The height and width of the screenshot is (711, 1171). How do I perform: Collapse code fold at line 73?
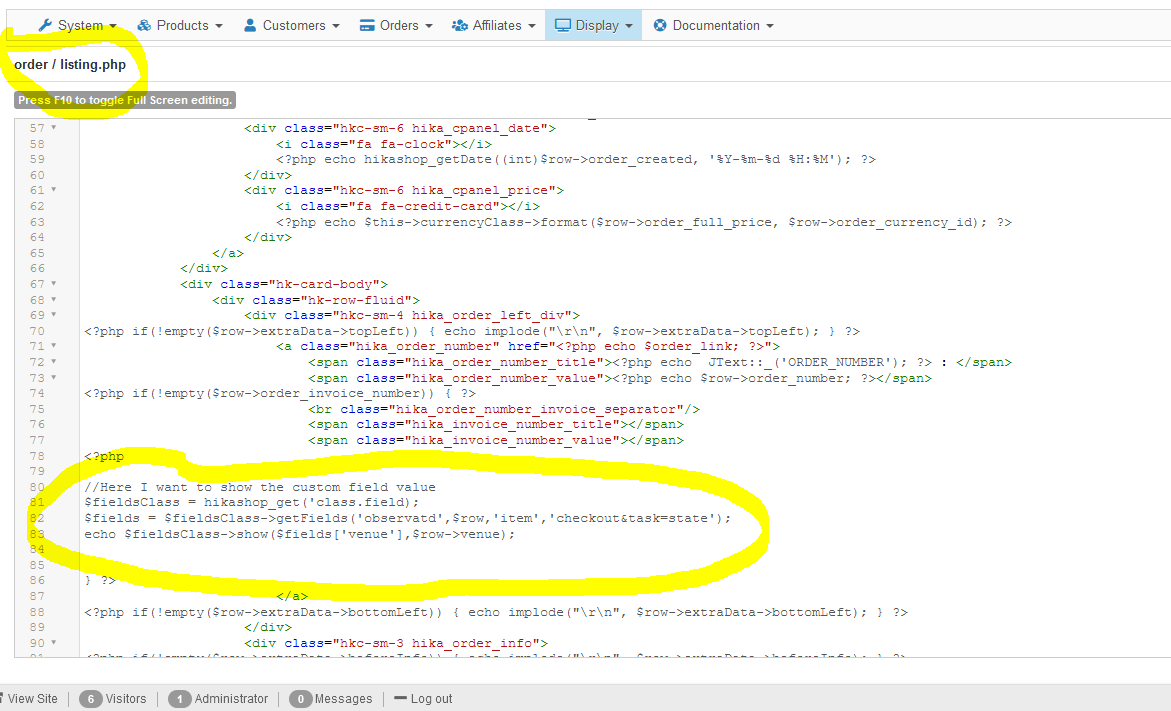[x=54, y=377]
